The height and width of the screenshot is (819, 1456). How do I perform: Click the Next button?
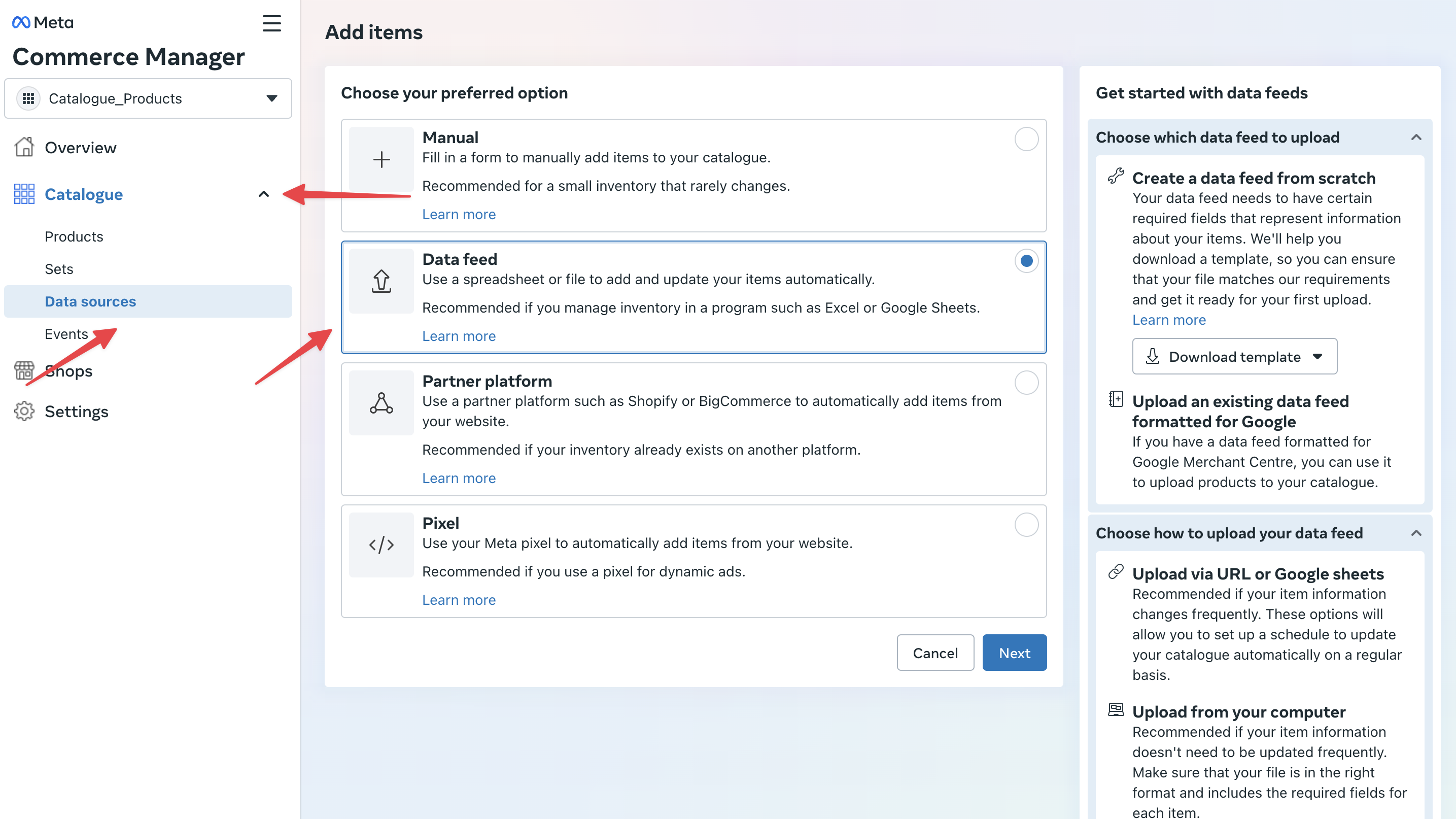tap(1014, 652)
